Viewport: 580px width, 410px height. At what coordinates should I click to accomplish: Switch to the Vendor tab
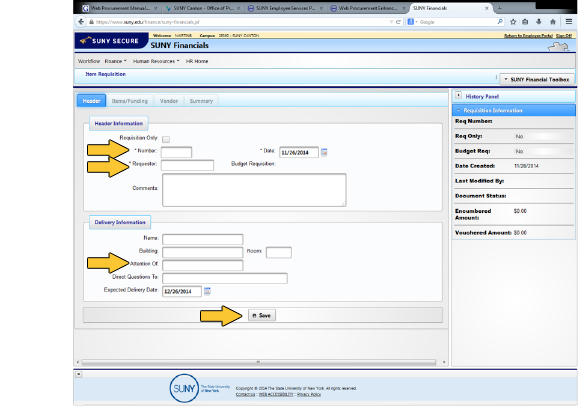(x=169, y=101)
